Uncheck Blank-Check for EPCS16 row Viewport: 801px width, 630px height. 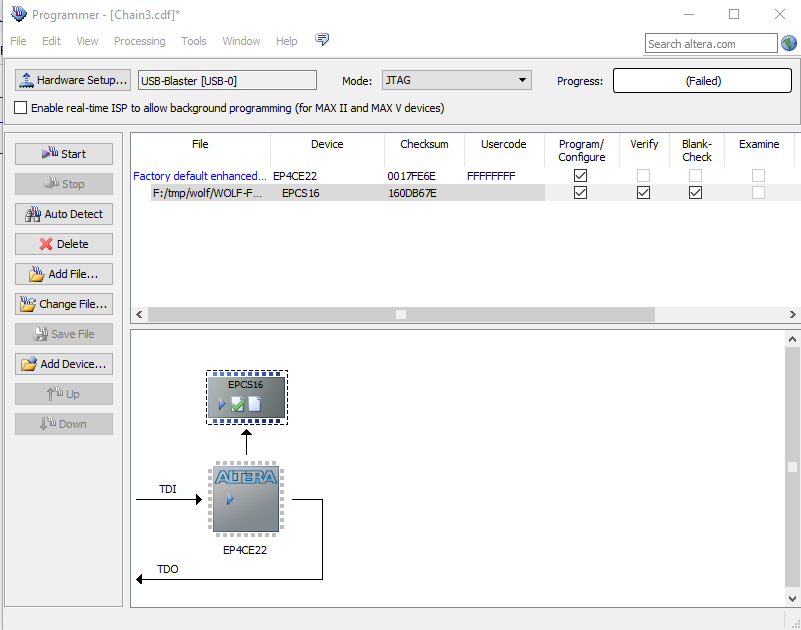(695, 193)
